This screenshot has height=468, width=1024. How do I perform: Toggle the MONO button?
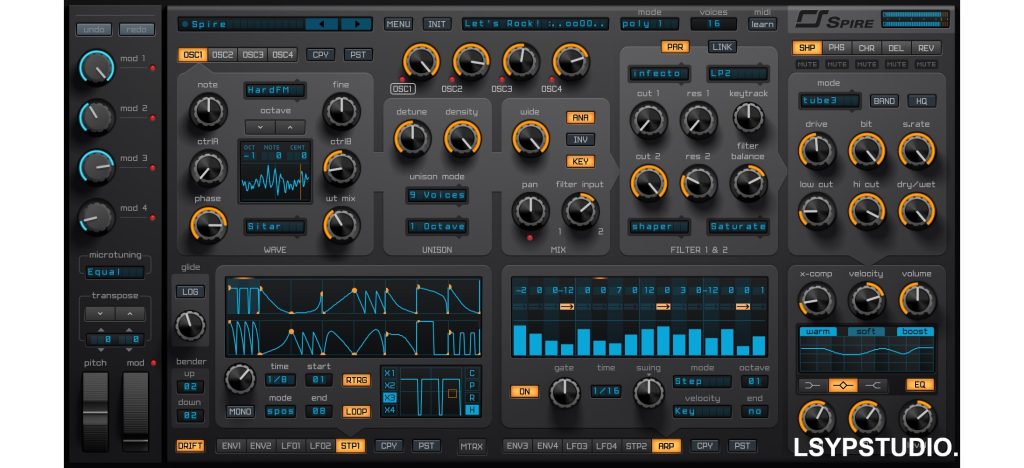point(240,412)
